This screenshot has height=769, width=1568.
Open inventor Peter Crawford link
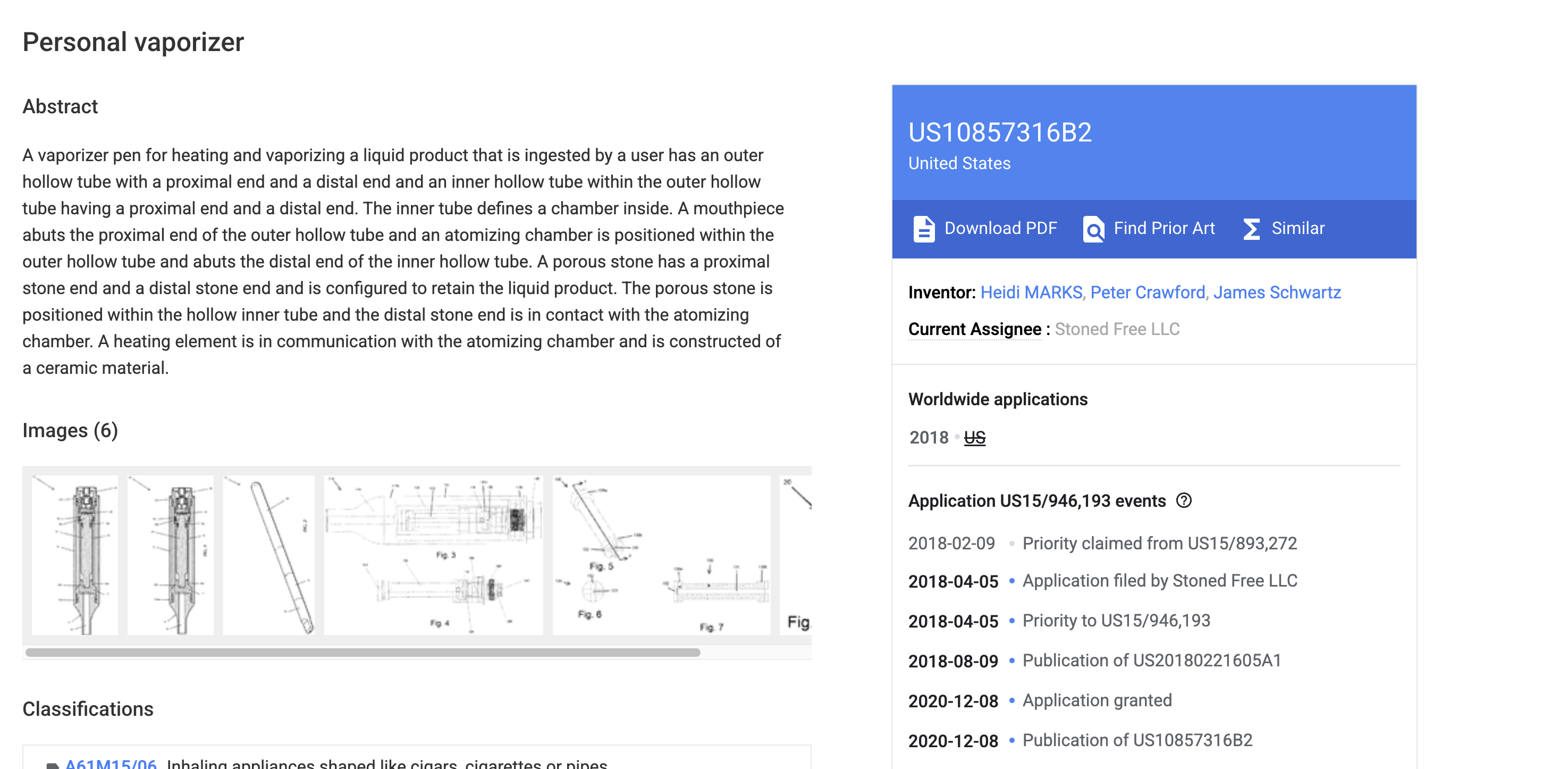click(1148, 292)
